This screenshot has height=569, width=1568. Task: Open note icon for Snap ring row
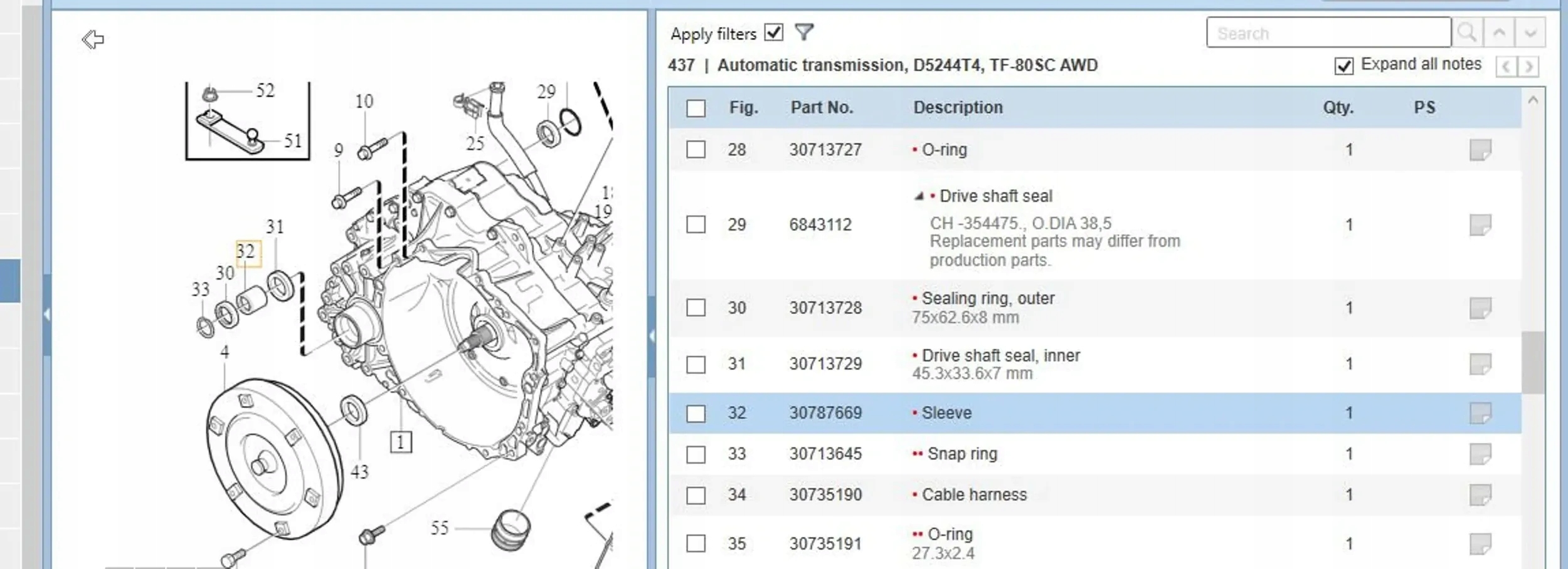pos(1480,454)
